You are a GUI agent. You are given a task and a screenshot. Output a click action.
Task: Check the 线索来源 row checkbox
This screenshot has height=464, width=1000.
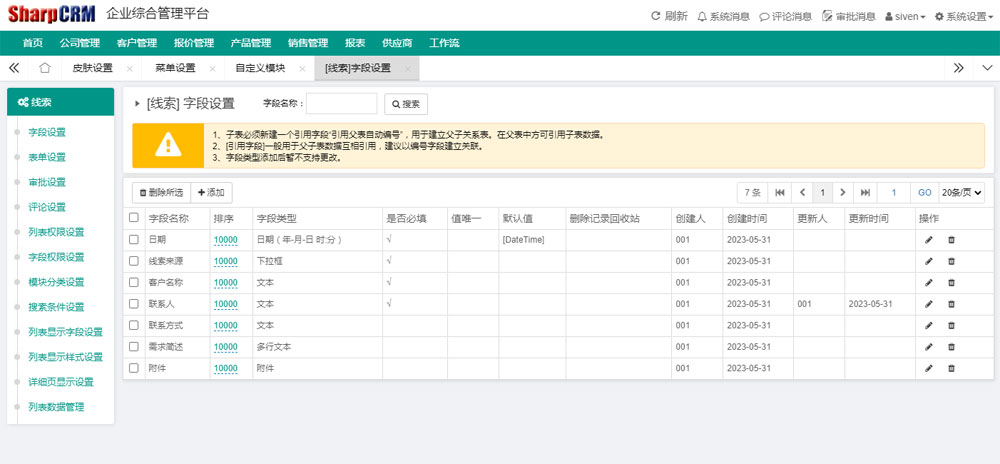[x=134, y=261]
